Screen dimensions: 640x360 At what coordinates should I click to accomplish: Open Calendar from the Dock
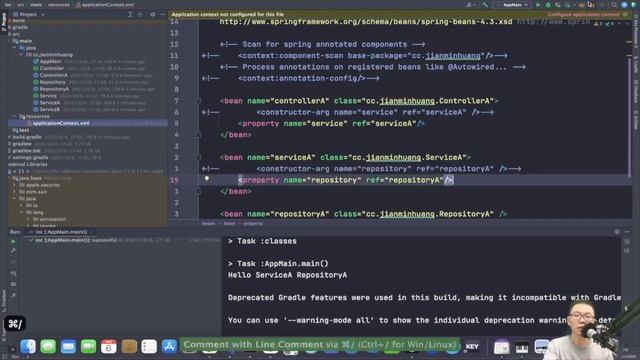109,347
